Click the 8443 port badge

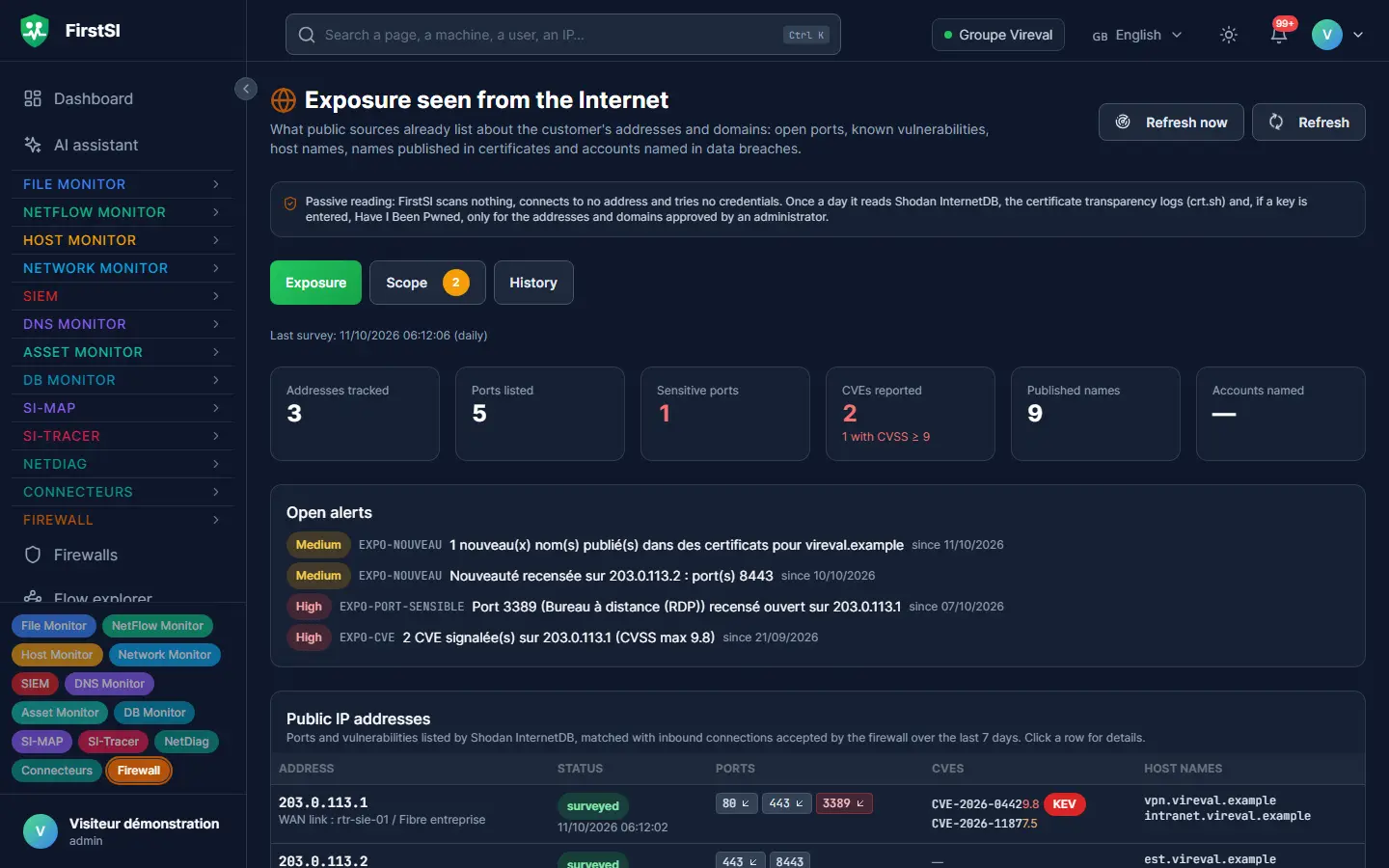[790, 861]
